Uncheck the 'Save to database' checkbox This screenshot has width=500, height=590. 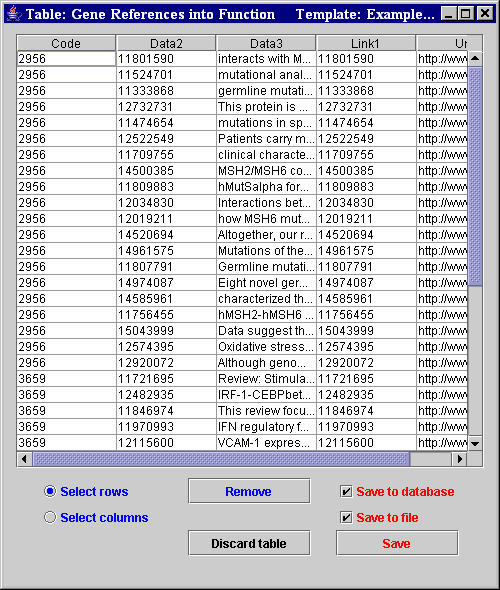coord(346,491)
